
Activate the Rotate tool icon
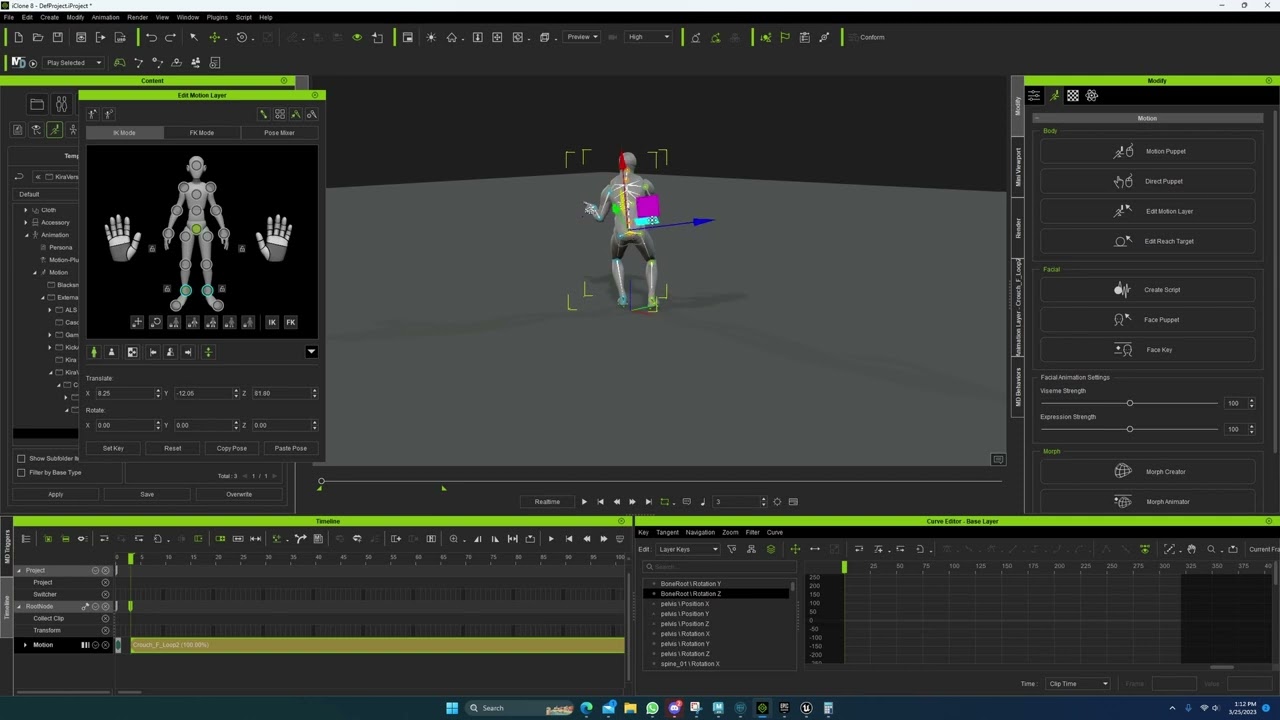pos(242,37)
